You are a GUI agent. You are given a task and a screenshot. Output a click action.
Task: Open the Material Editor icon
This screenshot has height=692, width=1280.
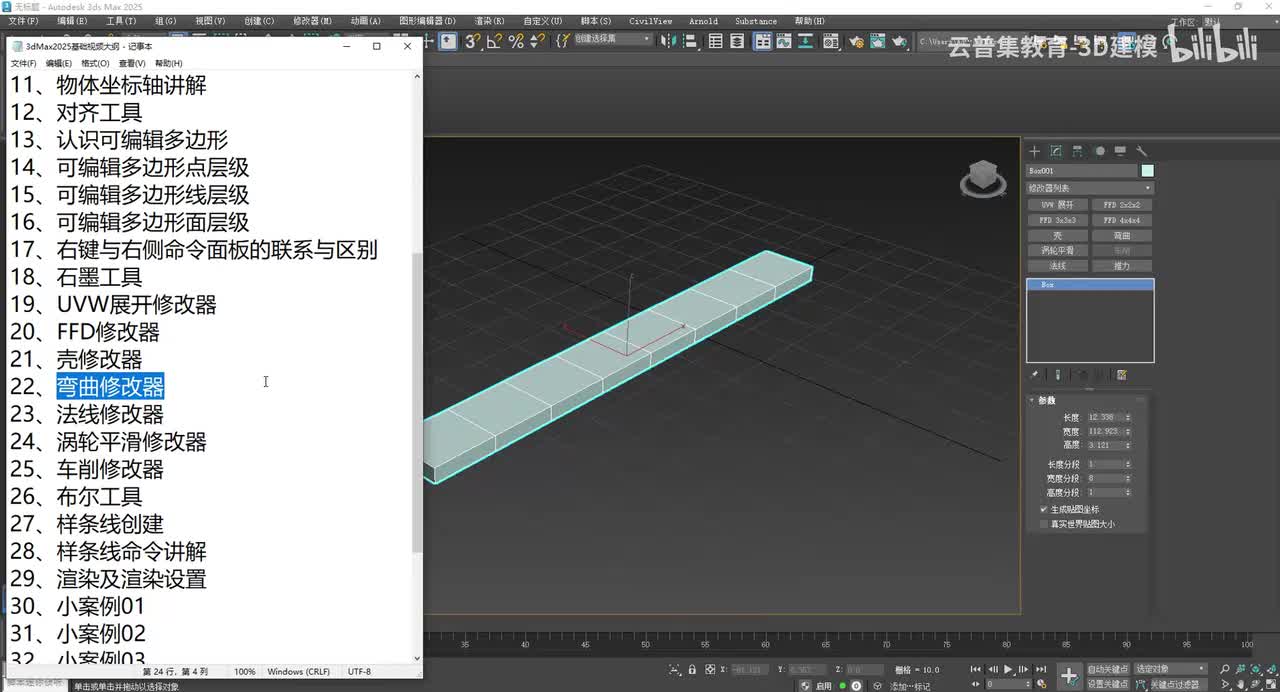[x=830, y=41]
